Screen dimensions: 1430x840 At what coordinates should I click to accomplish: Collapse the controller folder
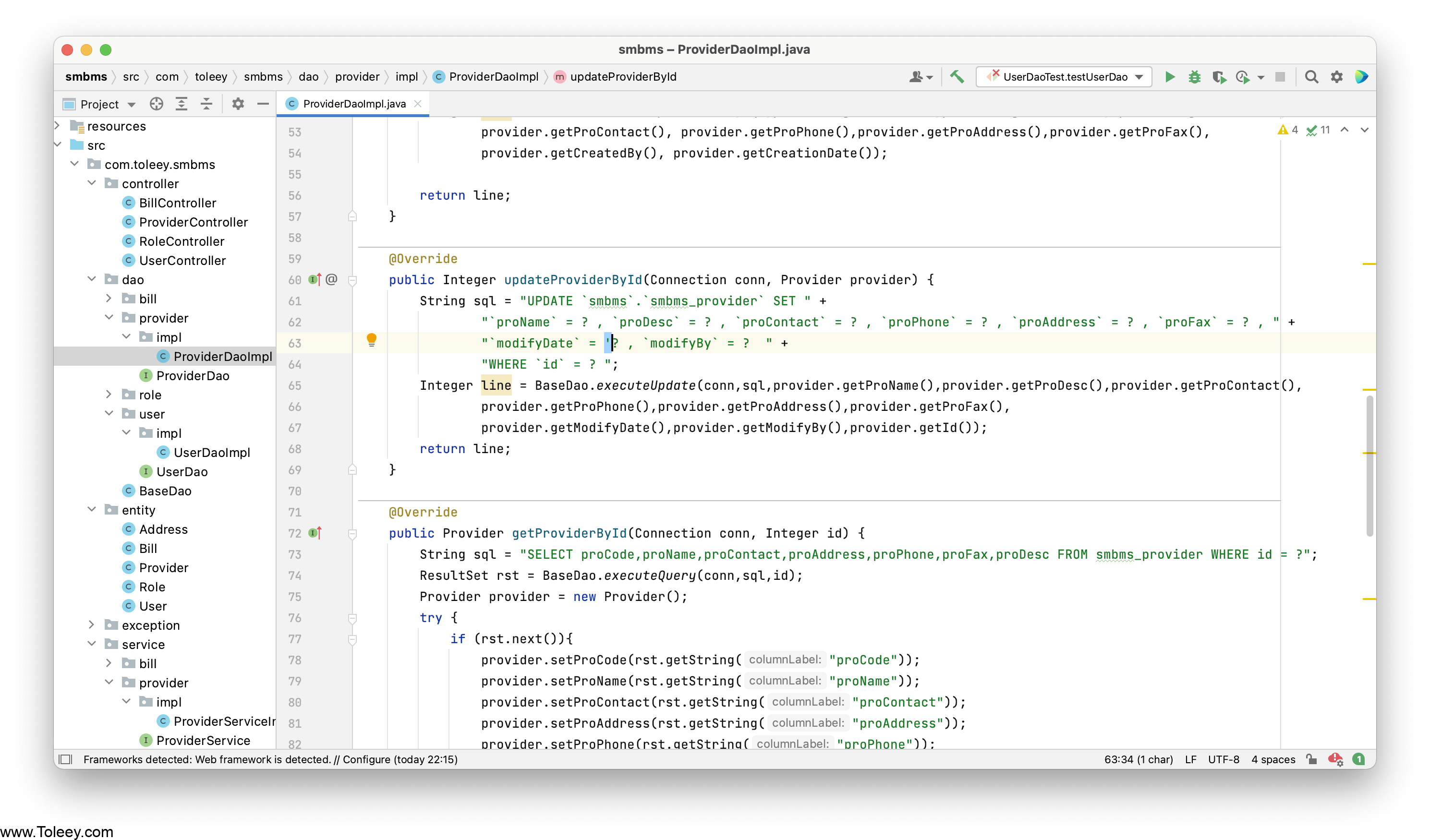92,183
